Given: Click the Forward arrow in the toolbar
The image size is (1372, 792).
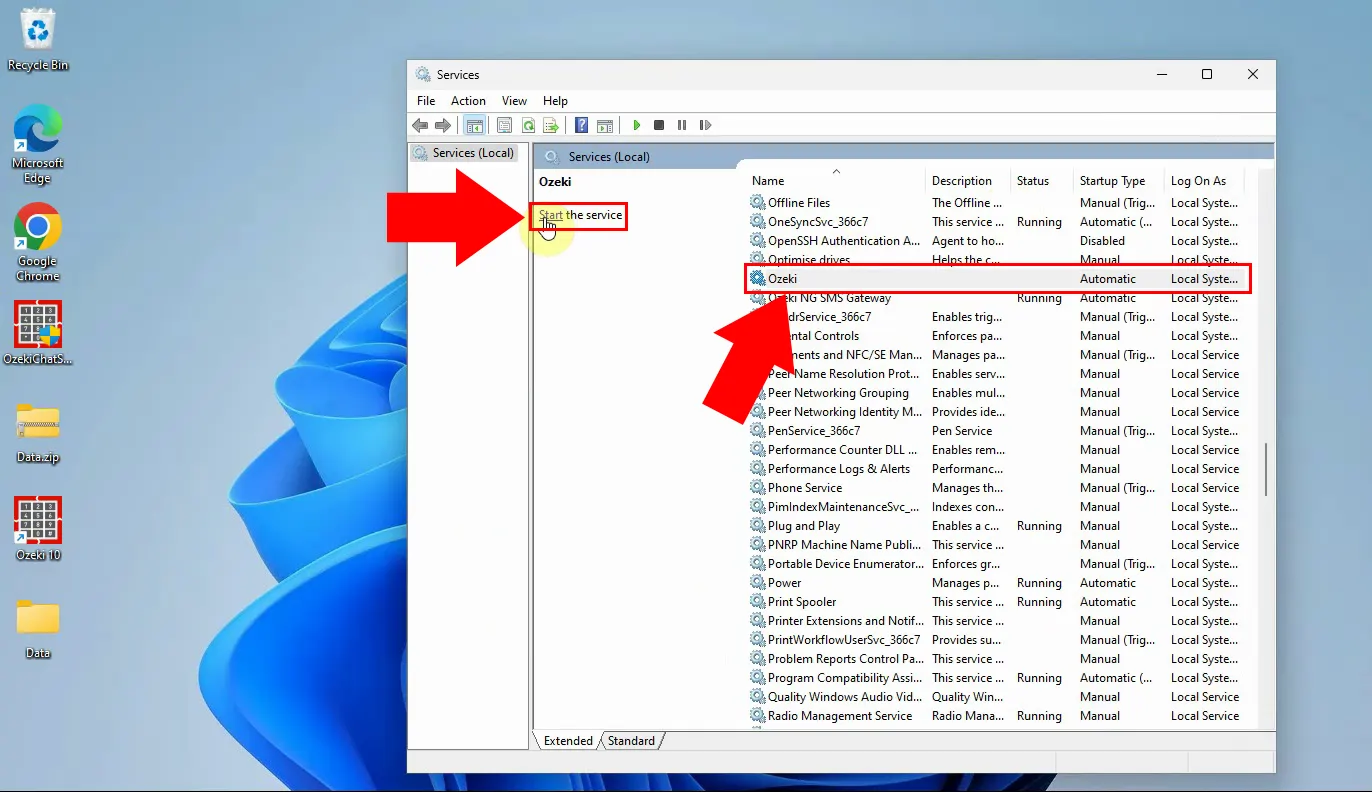Looking at the screenshot, I should (x=443, y=125).
